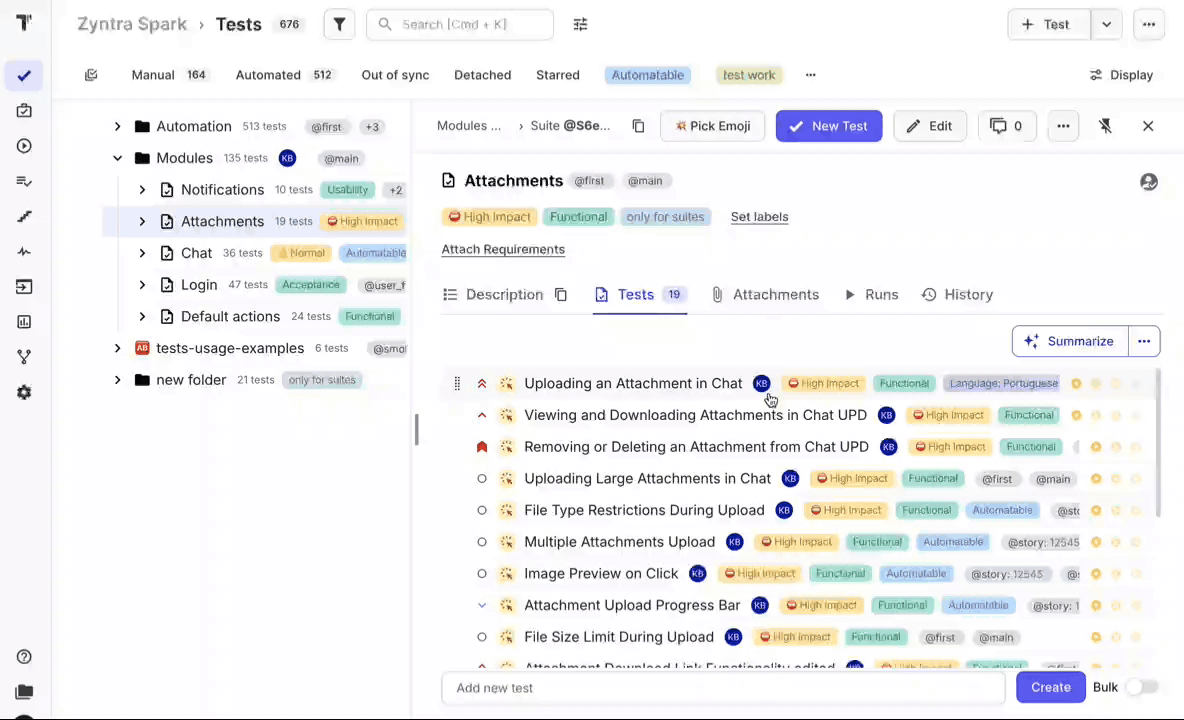The image size is (1184, 720).
Task: Collapse the Modules folder
Action: click(x=117, y=158)
